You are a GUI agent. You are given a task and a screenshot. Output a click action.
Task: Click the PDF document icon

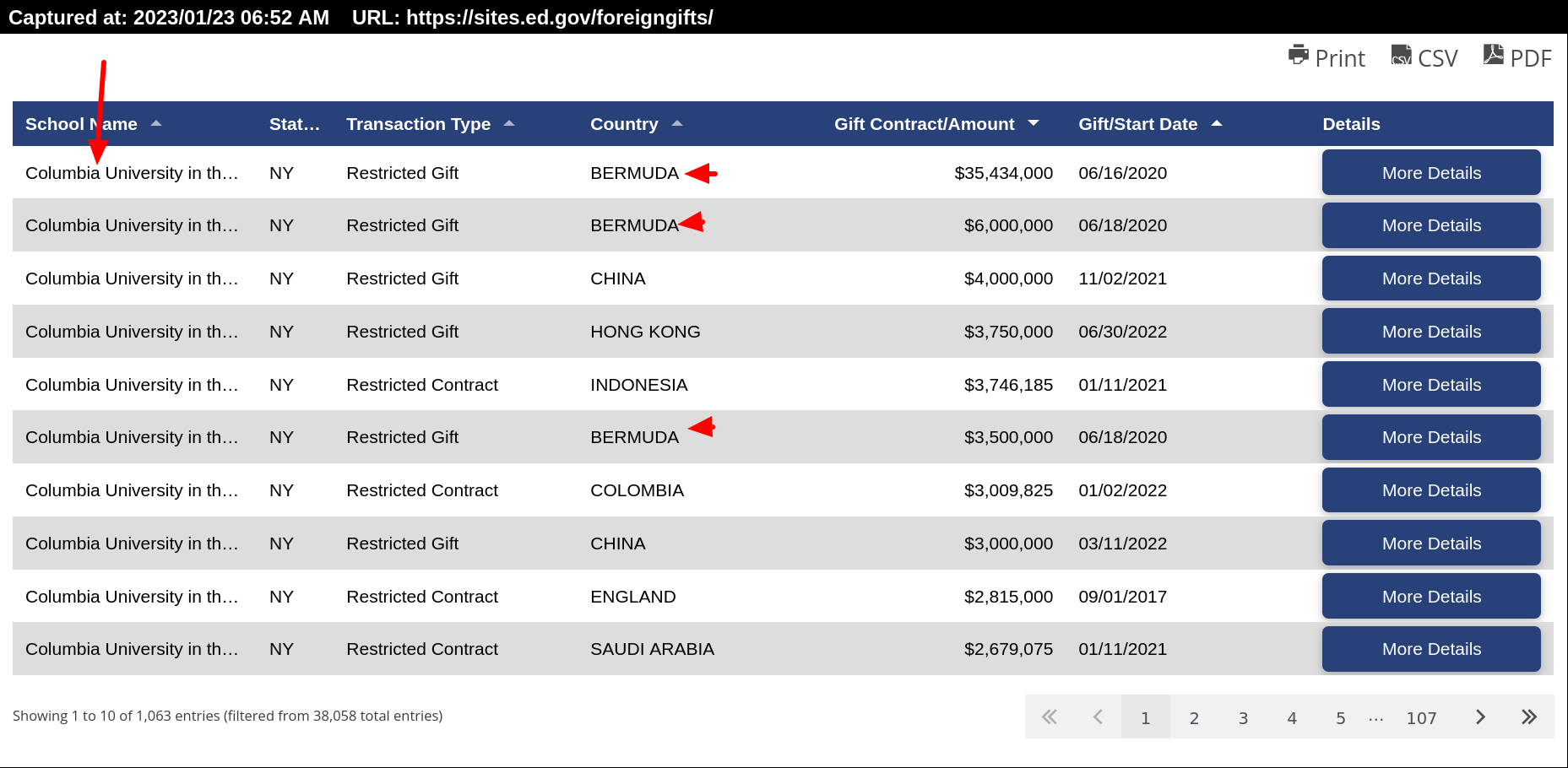tap(1493, 55)
